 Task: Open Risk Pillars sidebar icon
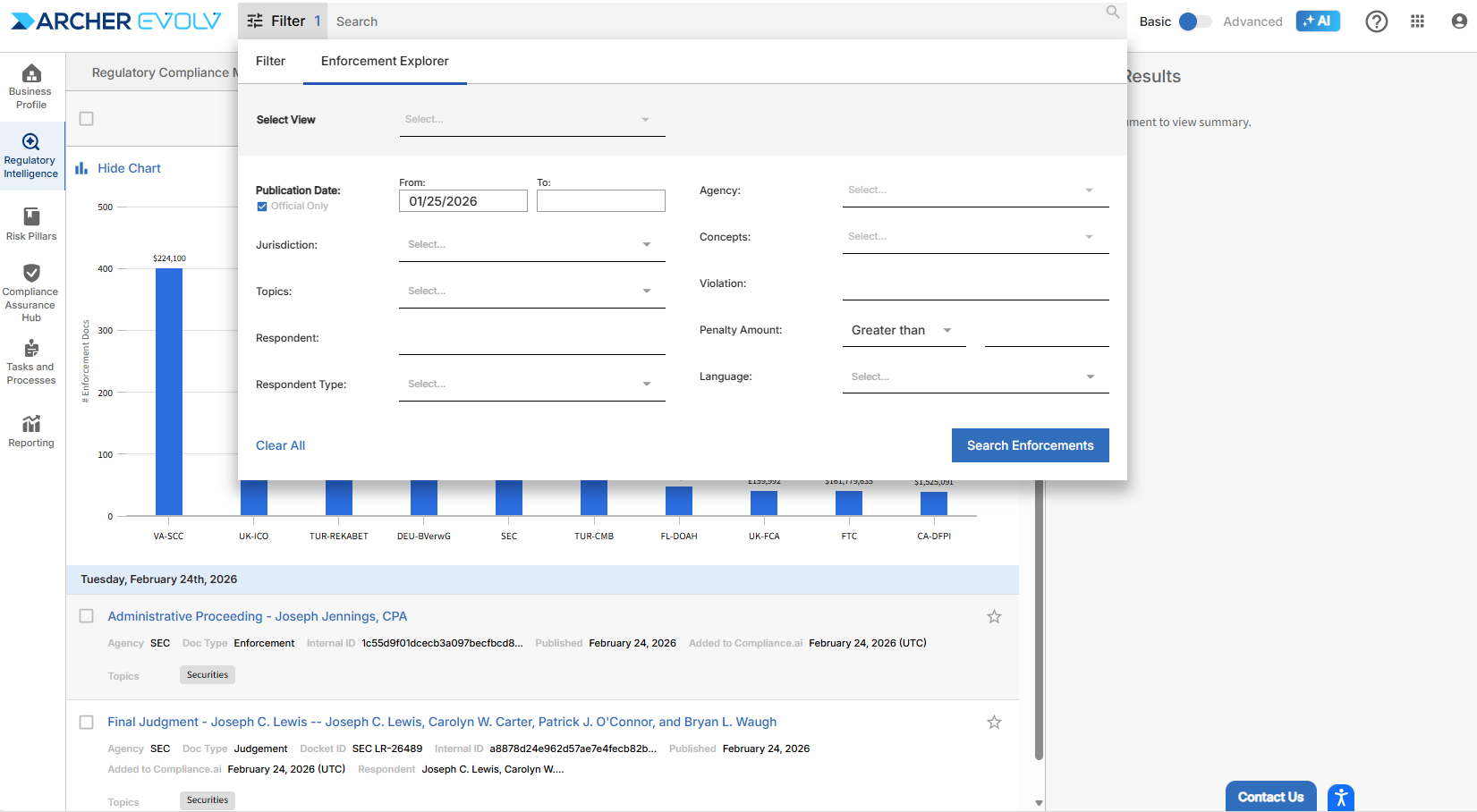[x=31, y=224]
